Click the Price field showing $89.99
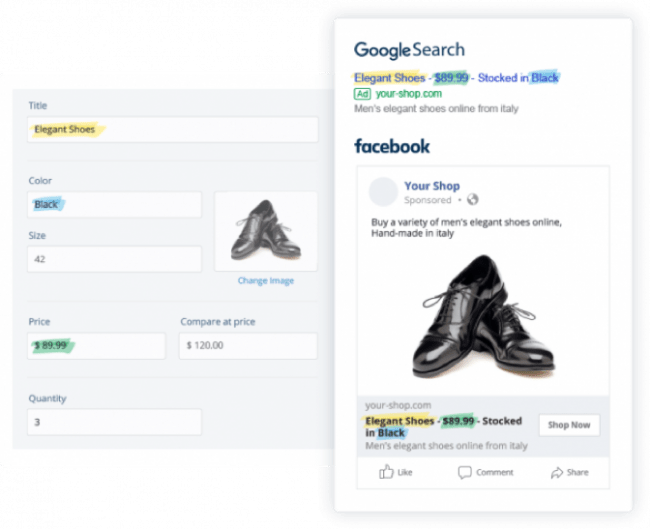Image resolution: width=650 pixels, height=529 pixels. click(96, 346)
